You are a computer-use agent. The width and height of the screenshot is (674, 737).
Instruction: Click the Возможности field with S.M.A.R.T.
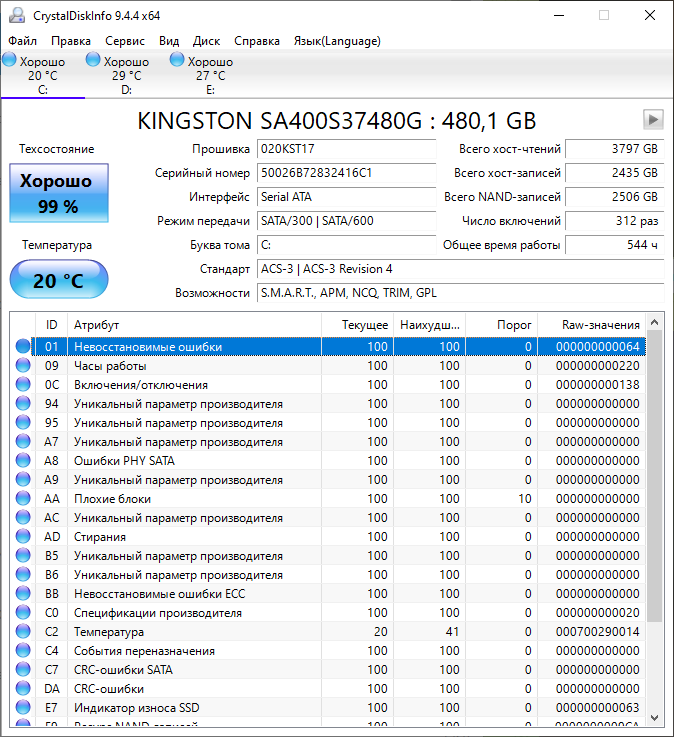coord(461,293)
